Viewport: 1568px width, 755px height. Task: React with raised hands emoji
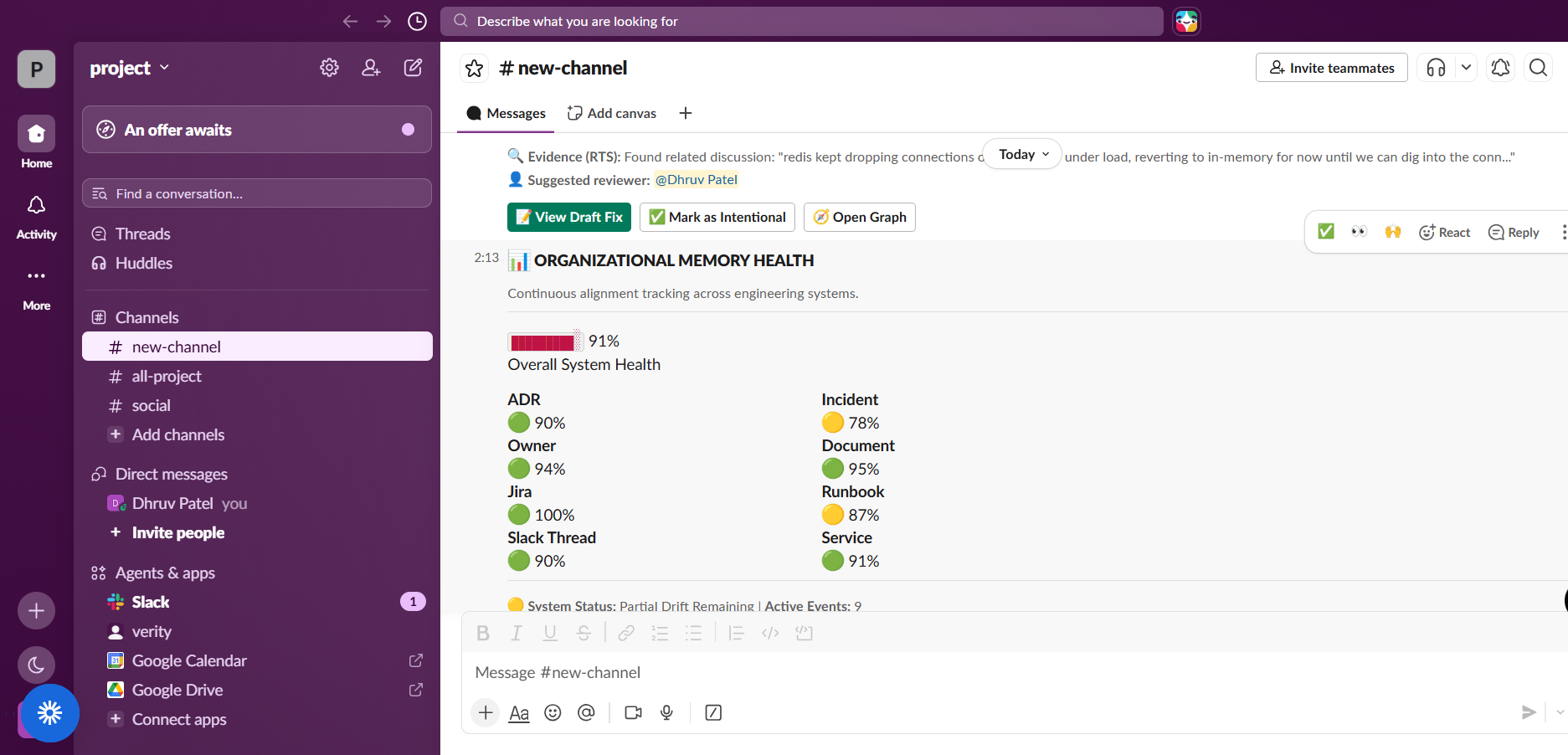click(1393, 232)
